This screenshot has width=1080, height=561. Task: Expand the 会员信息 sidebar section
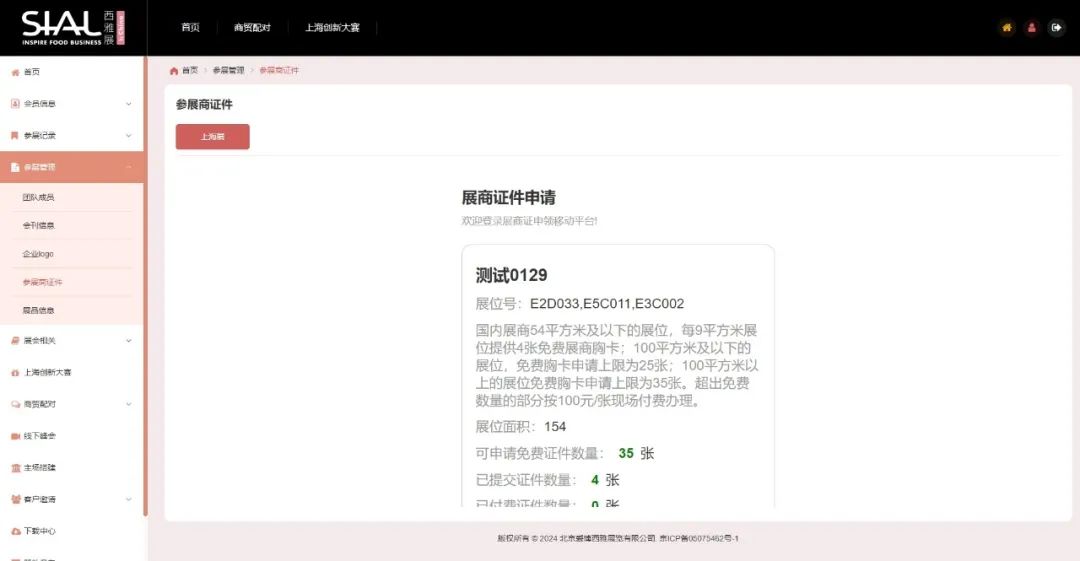point(128,104)
